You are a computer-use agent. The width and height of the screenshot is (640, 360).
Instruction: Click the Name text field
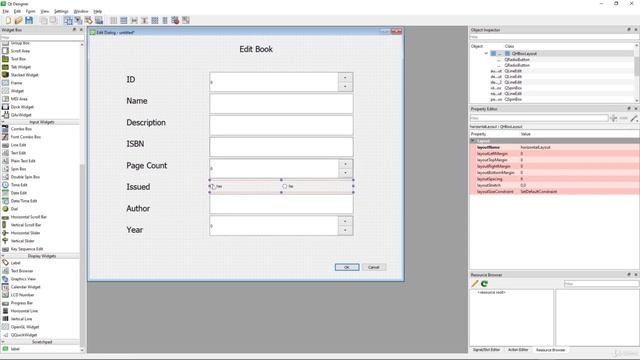click(281, 104)
